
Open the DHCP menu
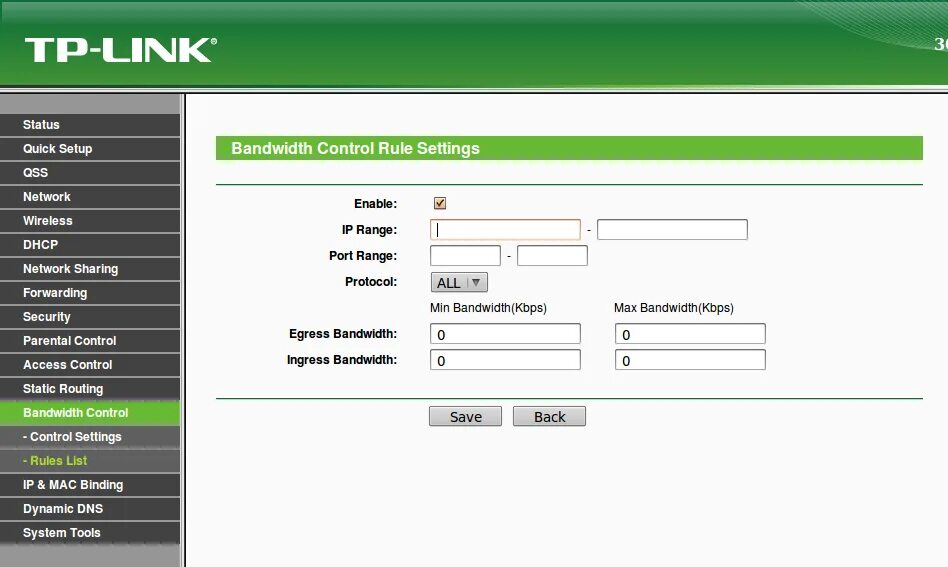point(90,245)
